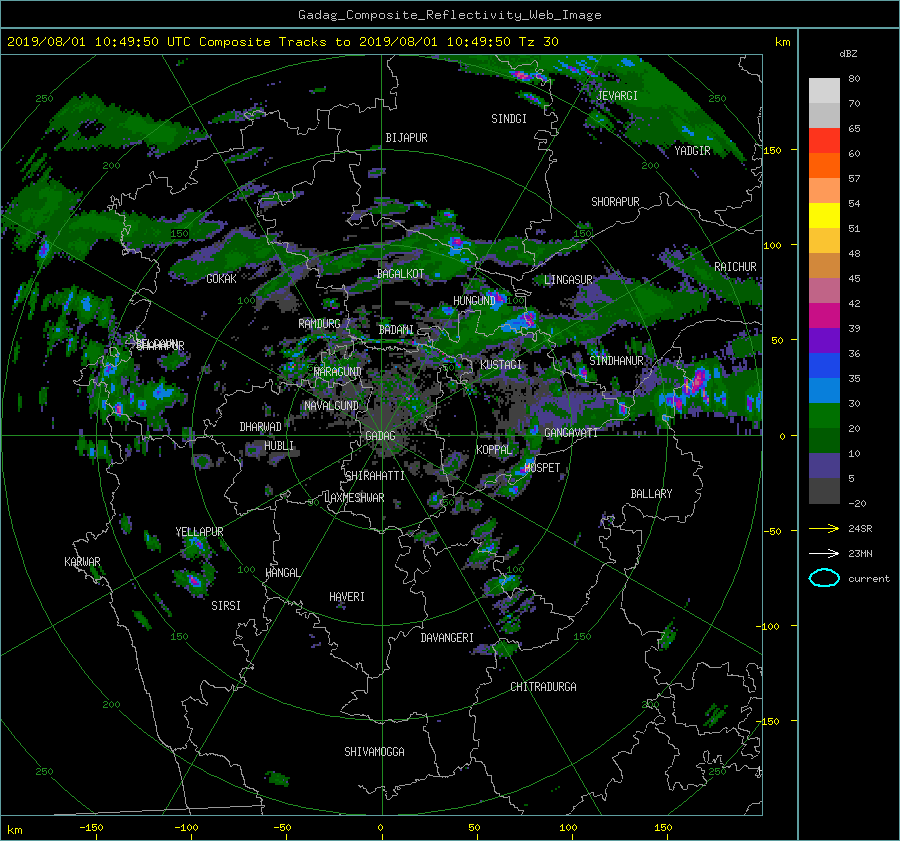Click the HANGAL city label

click(x=283, y=573)
